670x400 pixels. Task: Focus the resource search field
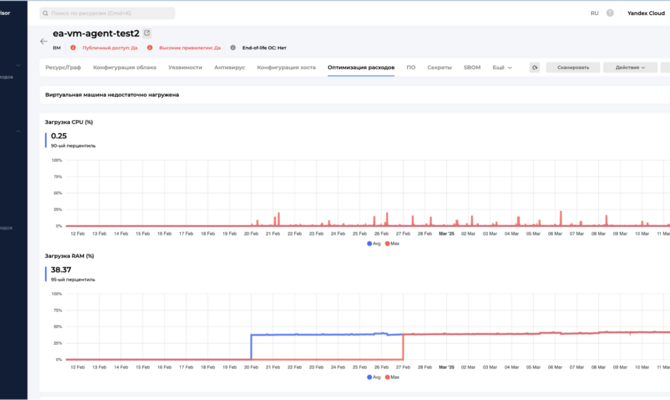pyautogui.click(x=107, y=13)
